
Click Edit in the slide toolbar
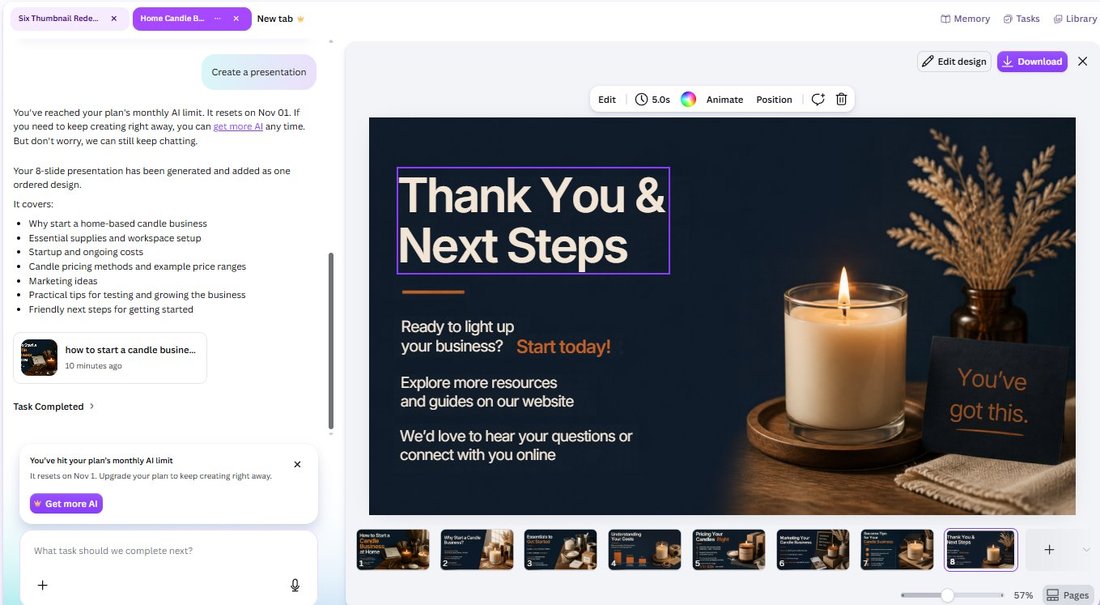tap(607, 100)
